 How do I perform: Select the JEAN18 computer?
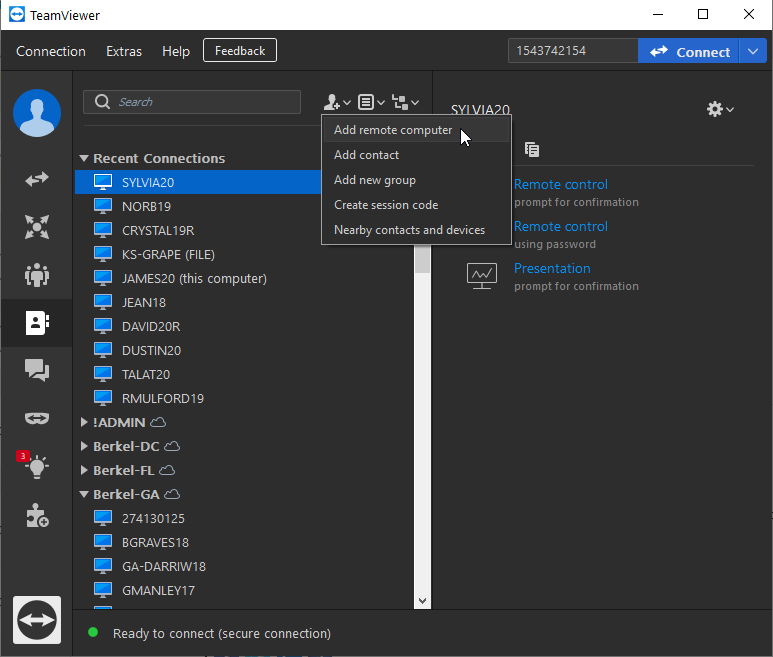pos(246,302)
